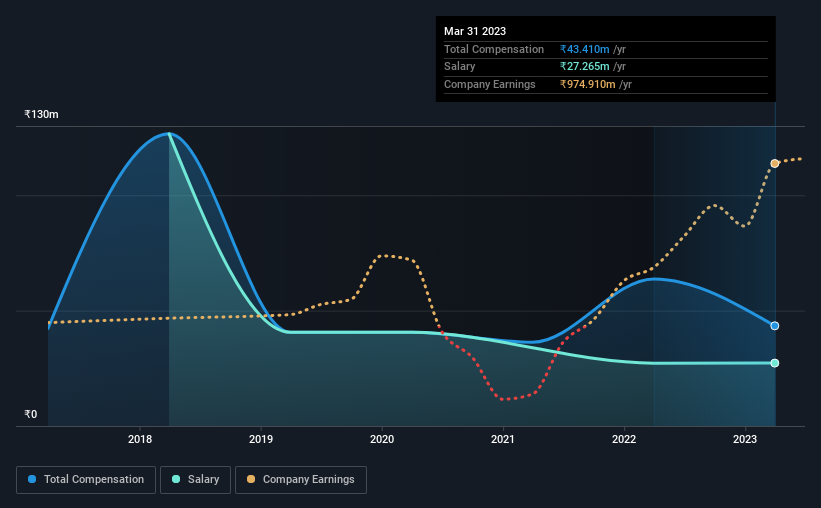
Task: Toggle the Company Earnings legend button
Action: click(301, 480)
